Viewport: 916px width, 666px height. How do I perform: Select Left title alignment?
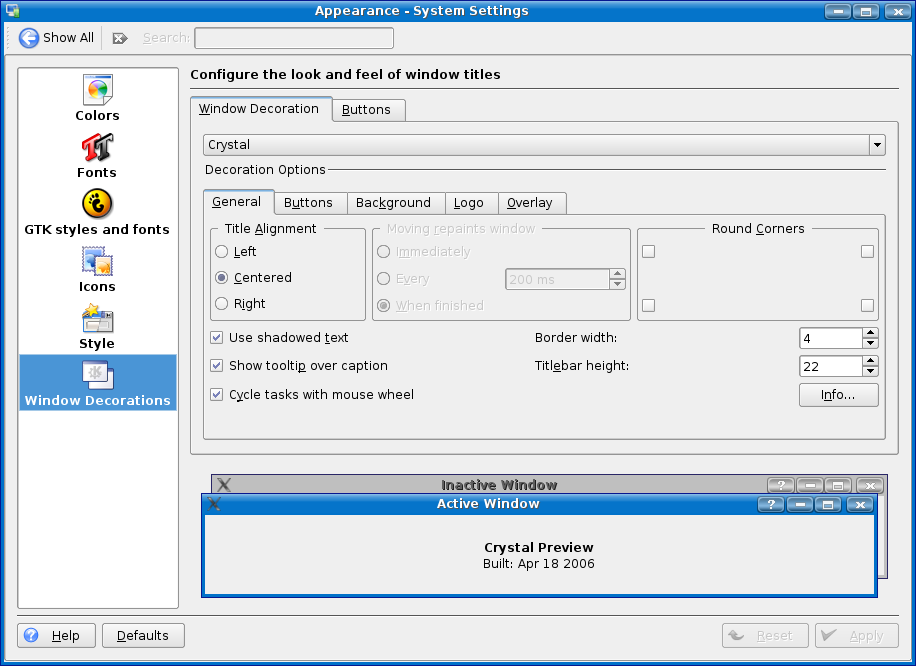pos(222,252)
